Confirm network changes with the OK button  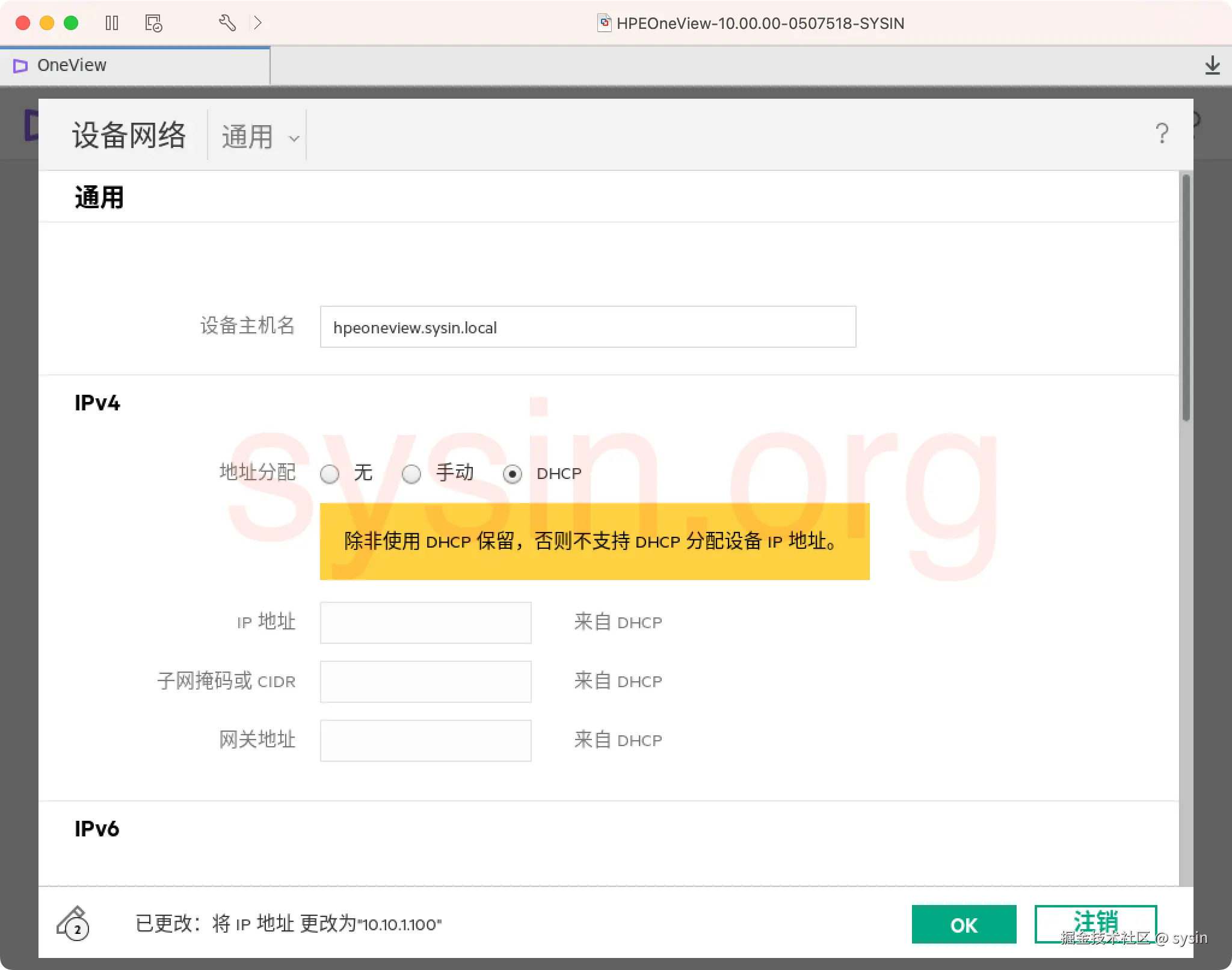click(963, 925)
